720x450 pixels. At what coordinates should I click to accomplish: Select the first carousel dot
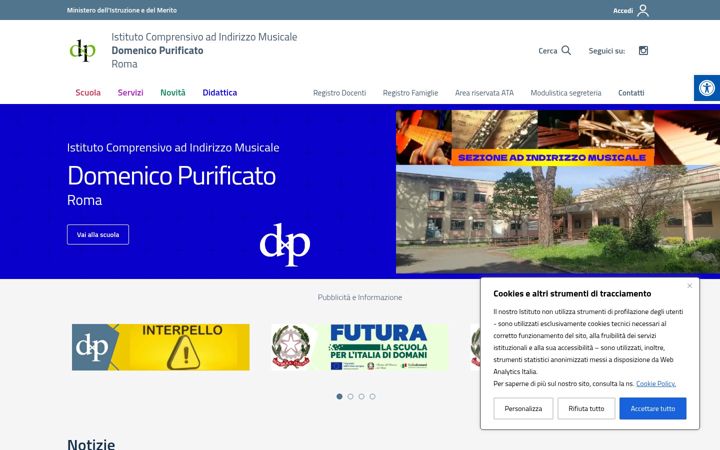click(x=339, y=396)
